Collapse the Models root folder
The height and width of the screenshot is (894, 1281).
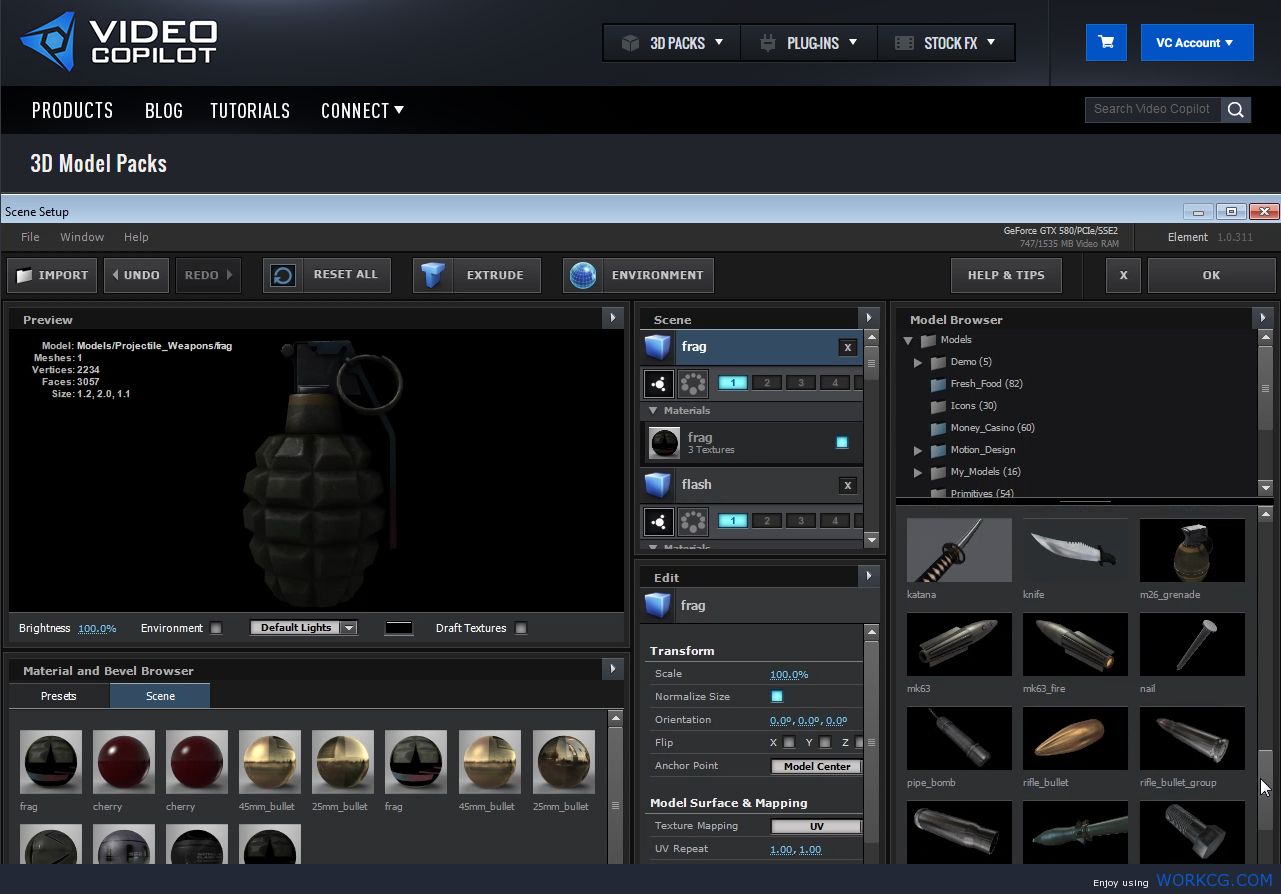tap(909, 341)
